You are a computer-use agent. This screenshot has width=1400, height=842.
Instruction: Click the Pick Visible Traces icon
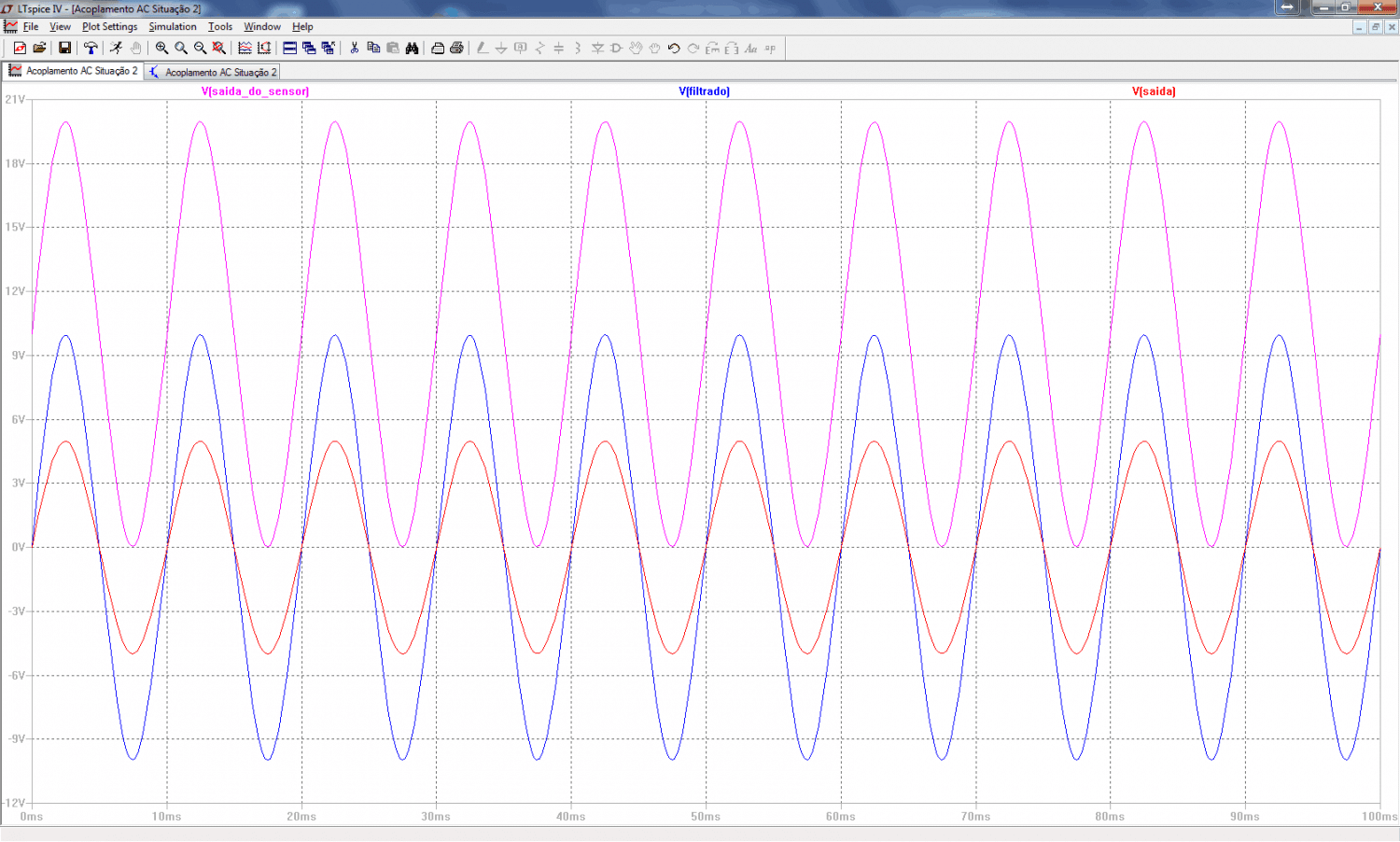pos(245,48)
